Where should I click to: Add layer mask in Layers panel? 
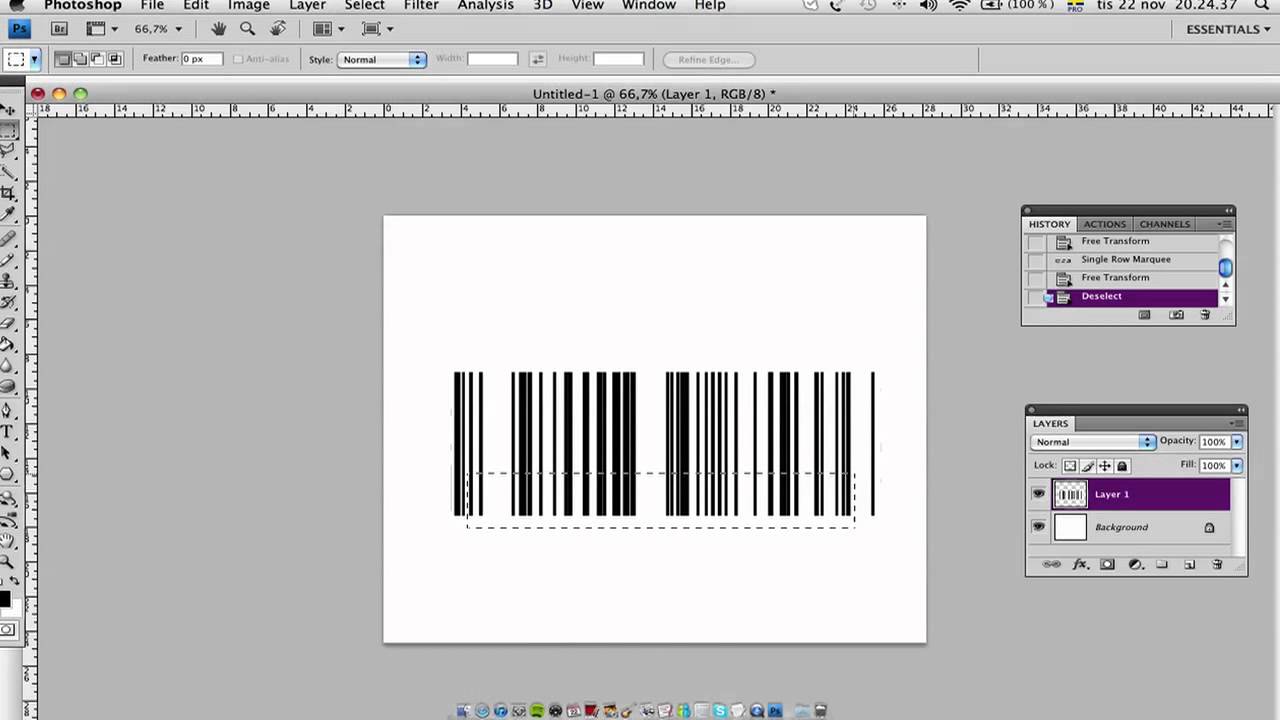coord(1107,565)
